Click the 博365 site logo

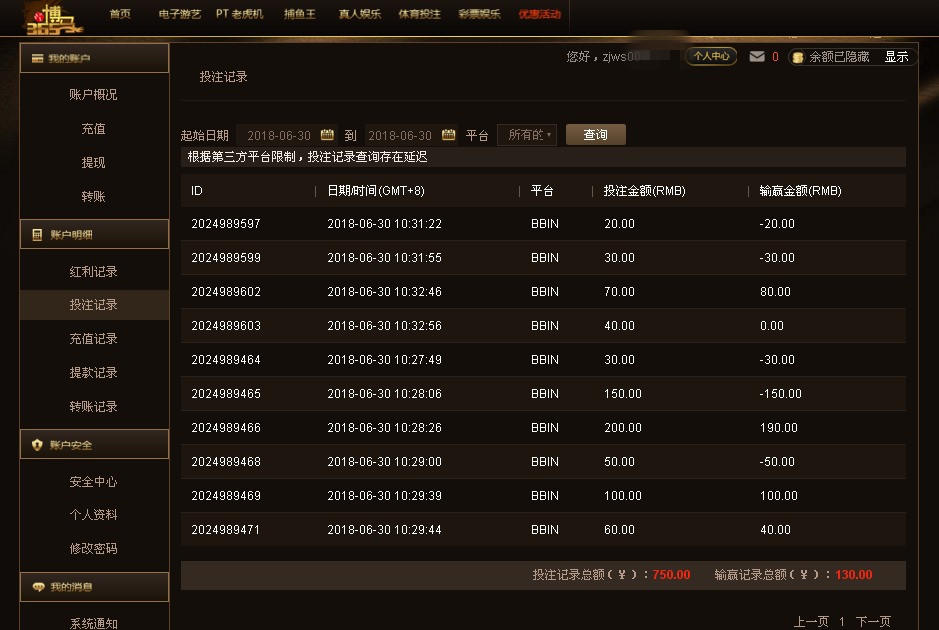(49, 17)
